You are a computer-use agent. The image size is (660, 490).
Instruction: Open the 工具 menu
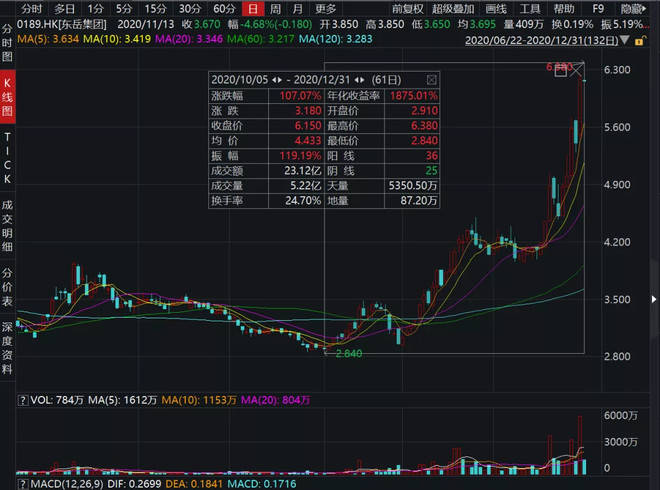(x=529, y=8)
